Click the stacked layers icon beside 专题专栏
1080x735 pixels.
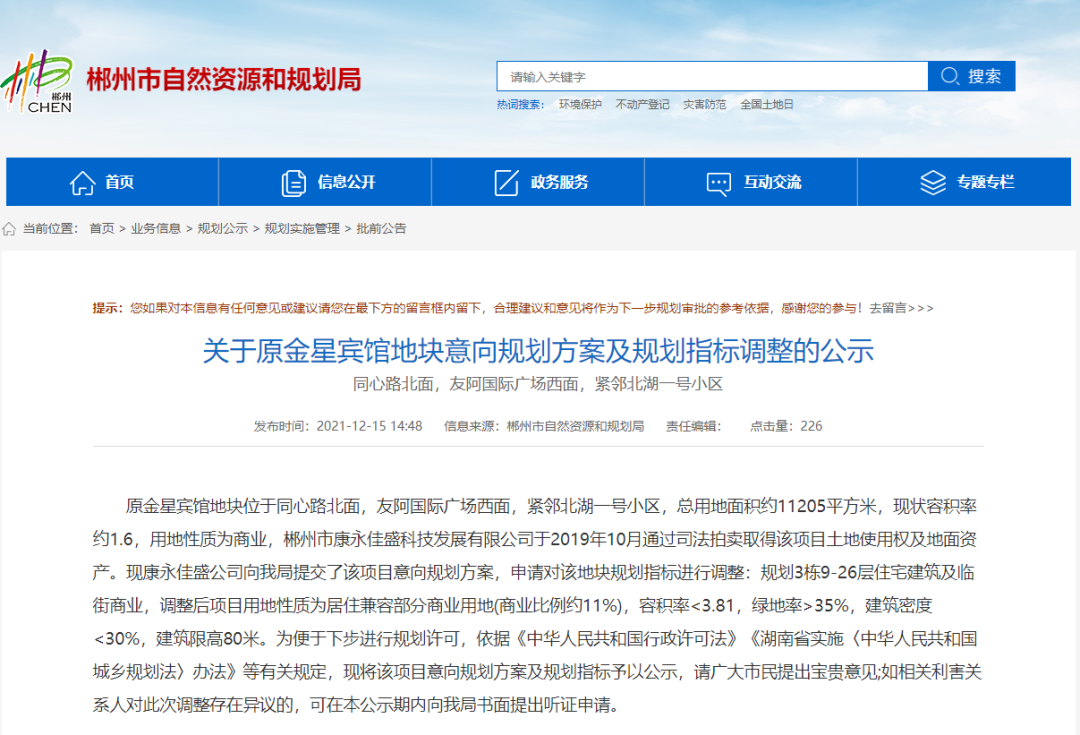click(933, 181)
